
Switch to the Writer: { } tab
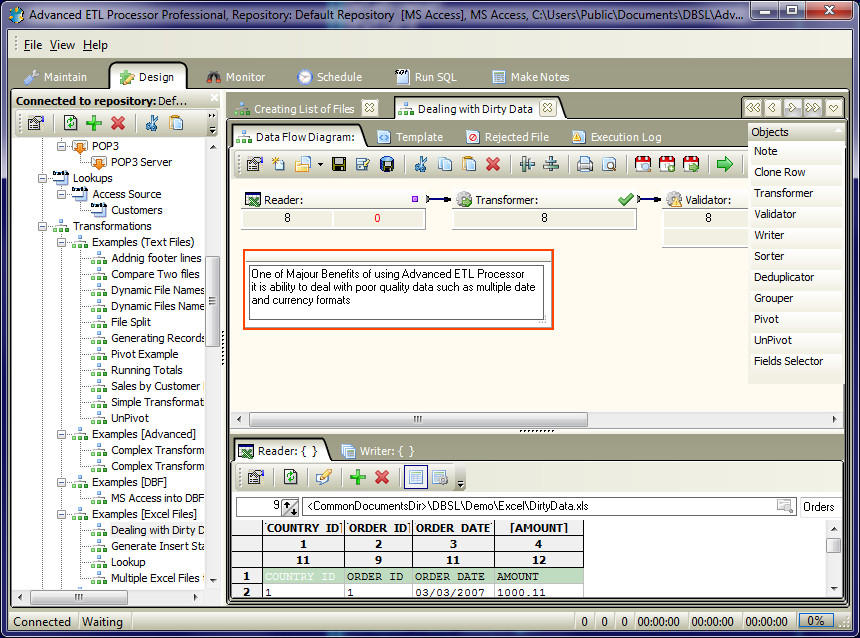coord(378,451)
